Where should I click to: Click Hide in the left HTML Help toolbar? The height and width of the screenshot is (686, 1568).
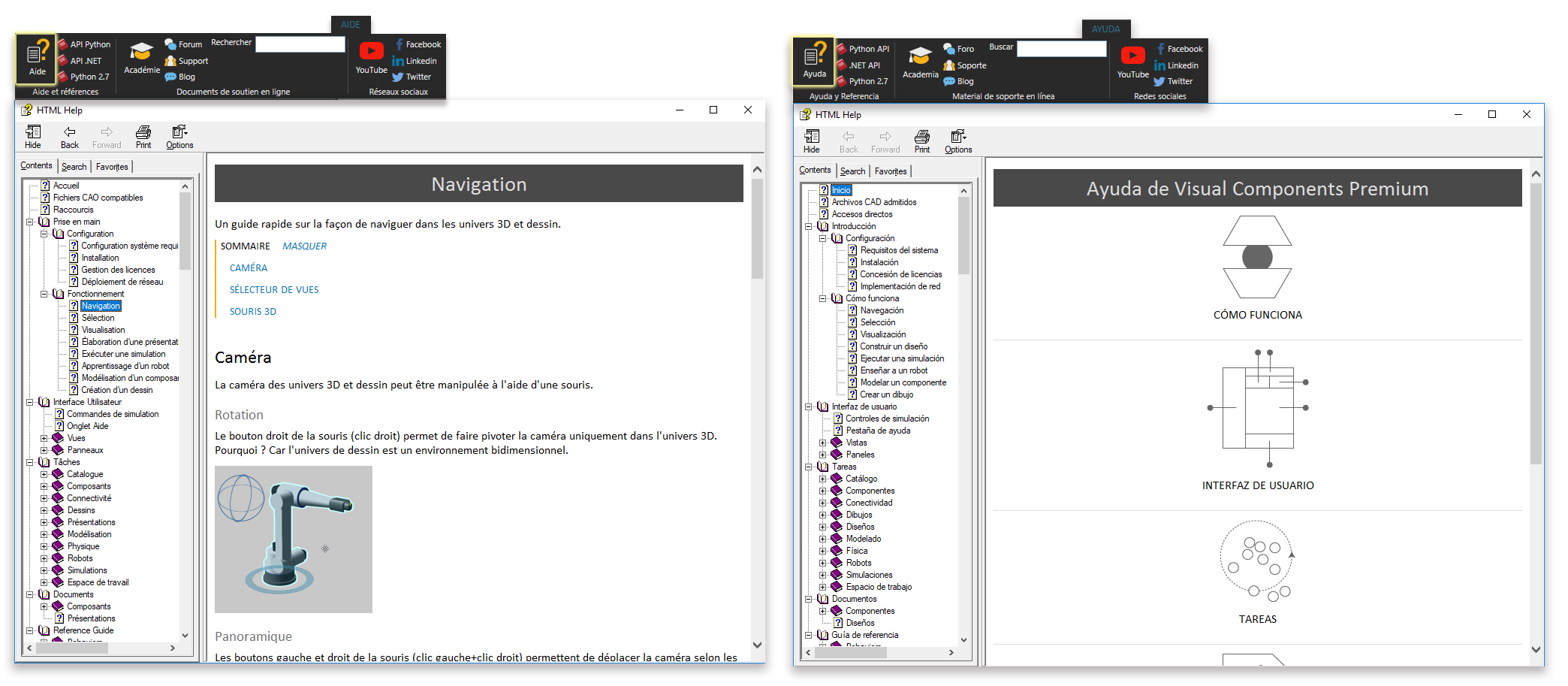[33, 137]
